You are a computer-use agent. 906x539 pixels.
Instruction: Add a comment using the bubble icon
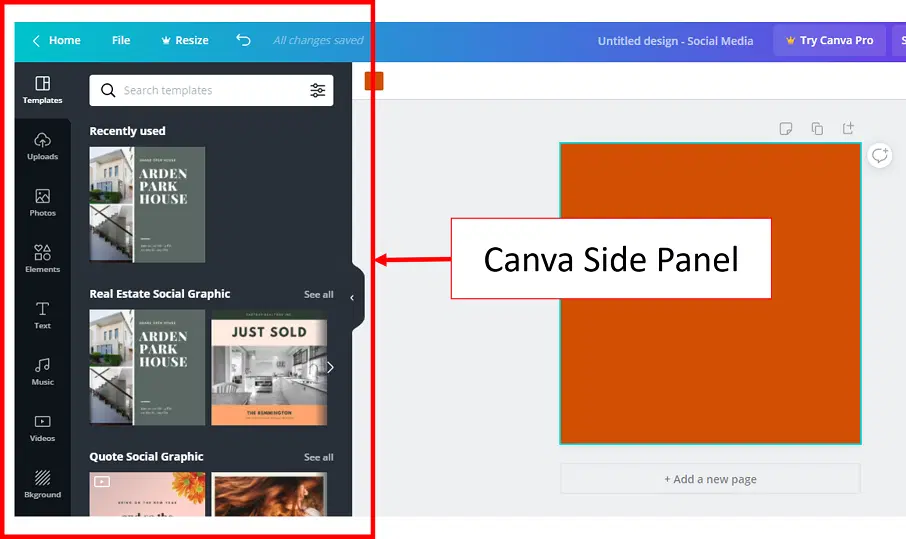pos(880,155)
